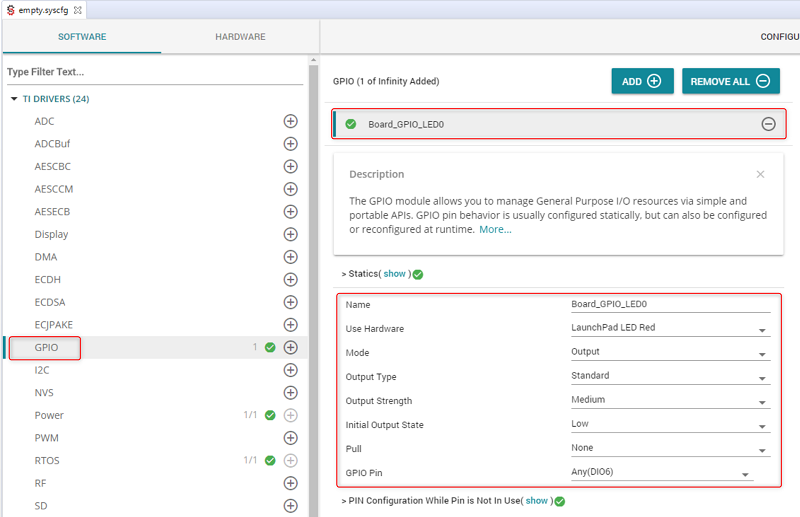Add another GPIO instance via plus icon
The height and width of the screenshot is (517, 800).
pos(291,348)
